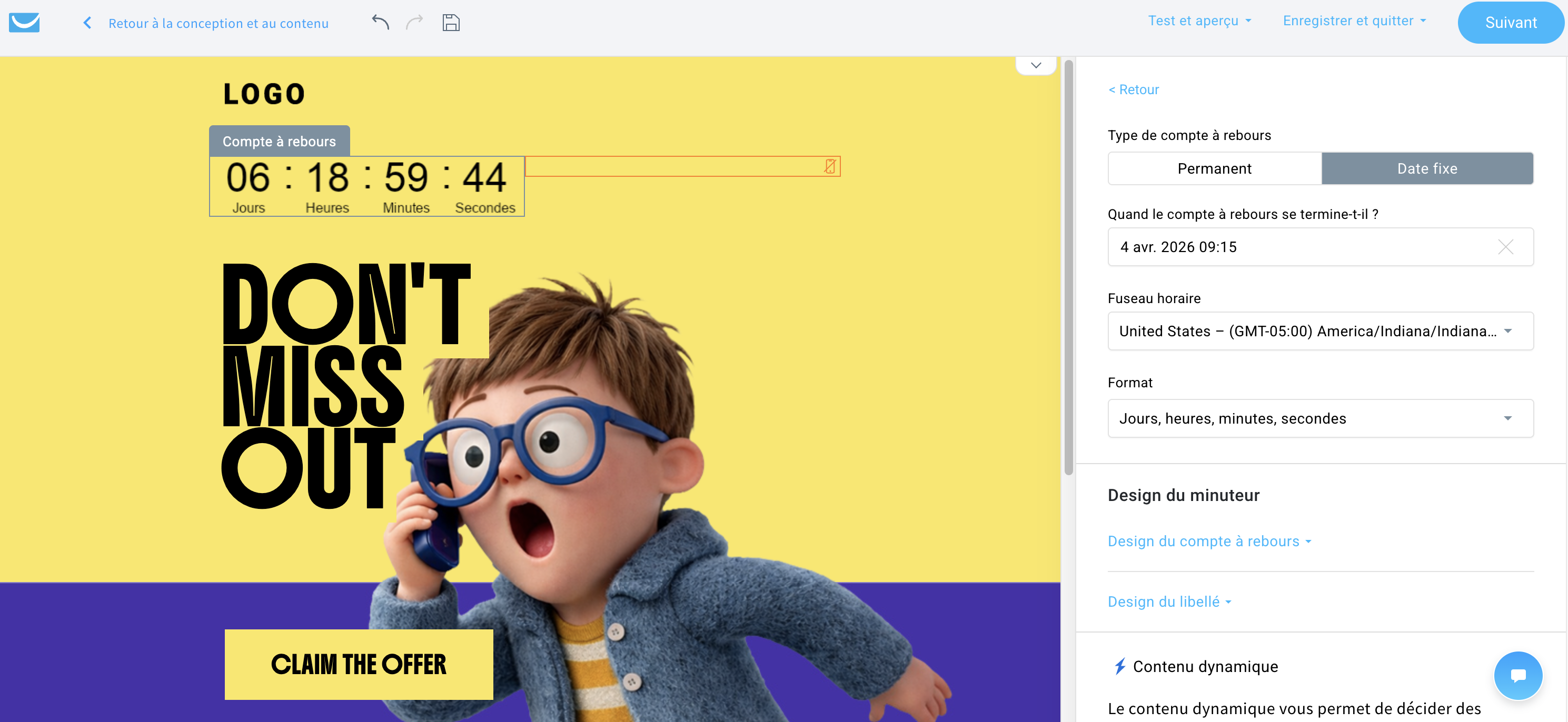Open the chat bubble support icon
The image size is (1568, 722).
click(1518, 675)
